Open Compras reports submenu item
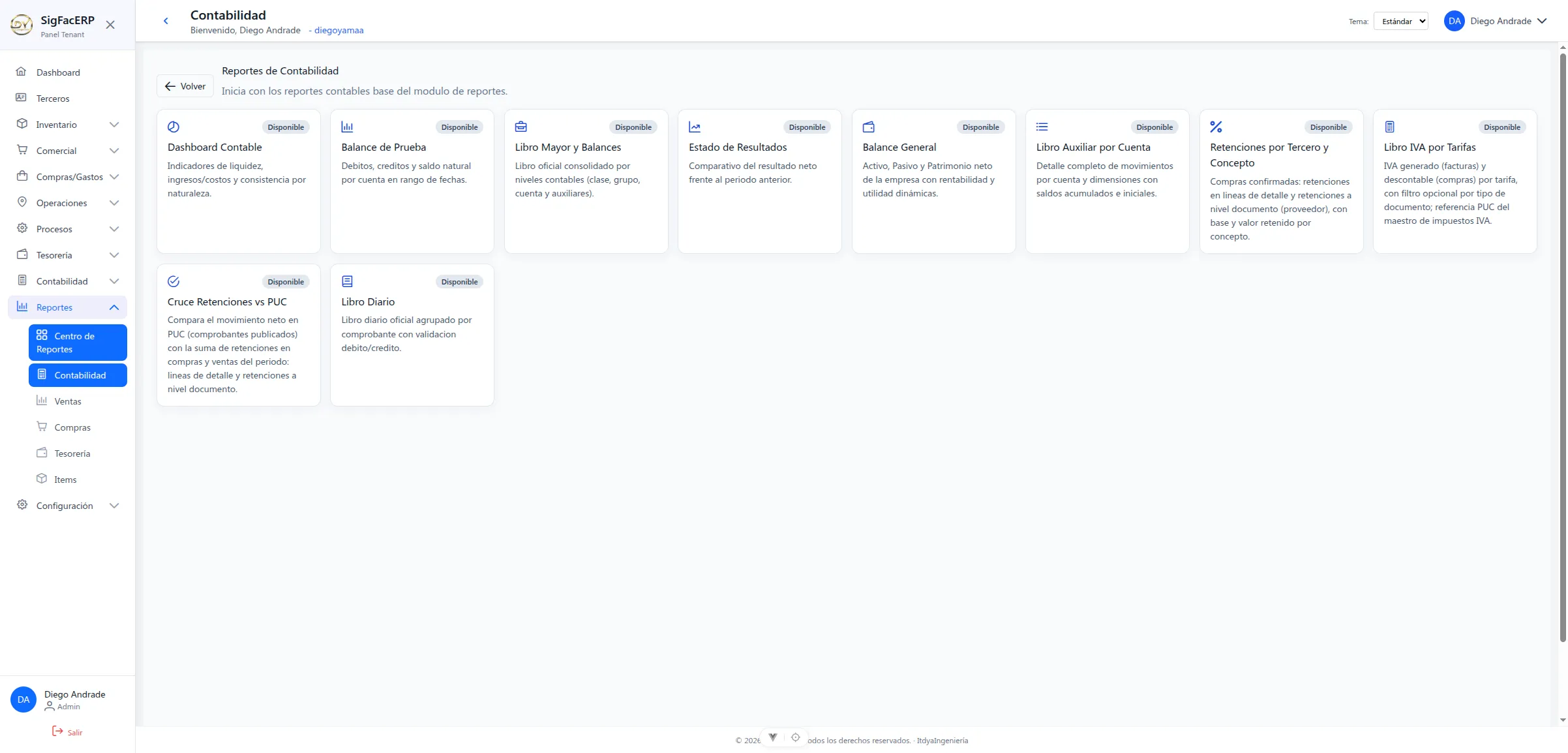 point(78,427)
